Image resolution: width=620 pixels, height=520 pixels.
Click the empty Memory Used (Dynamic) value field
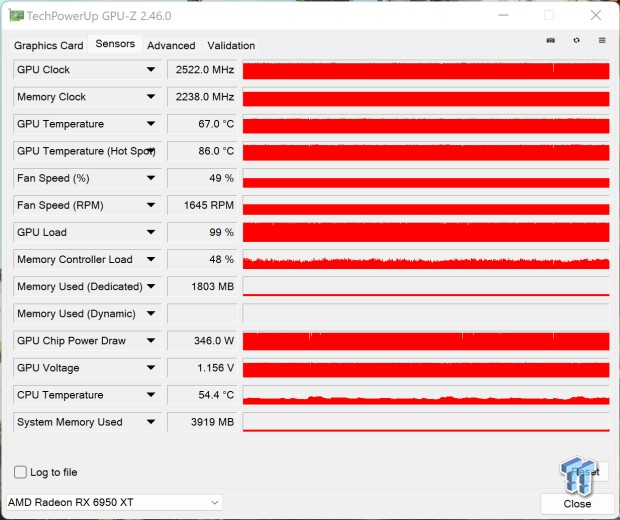pyautogui.click(x=202, y=314)
